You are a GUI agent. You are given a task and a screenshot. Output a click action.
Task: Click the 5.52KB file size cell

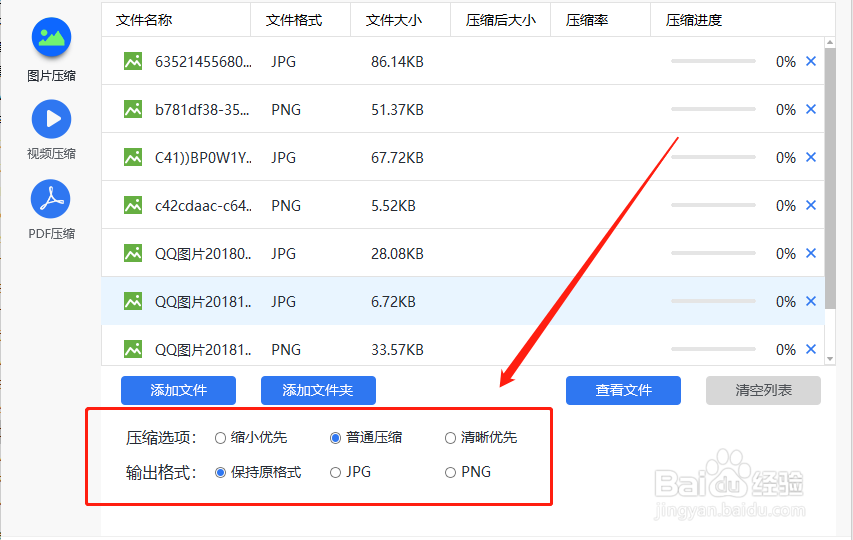point(393,206)
